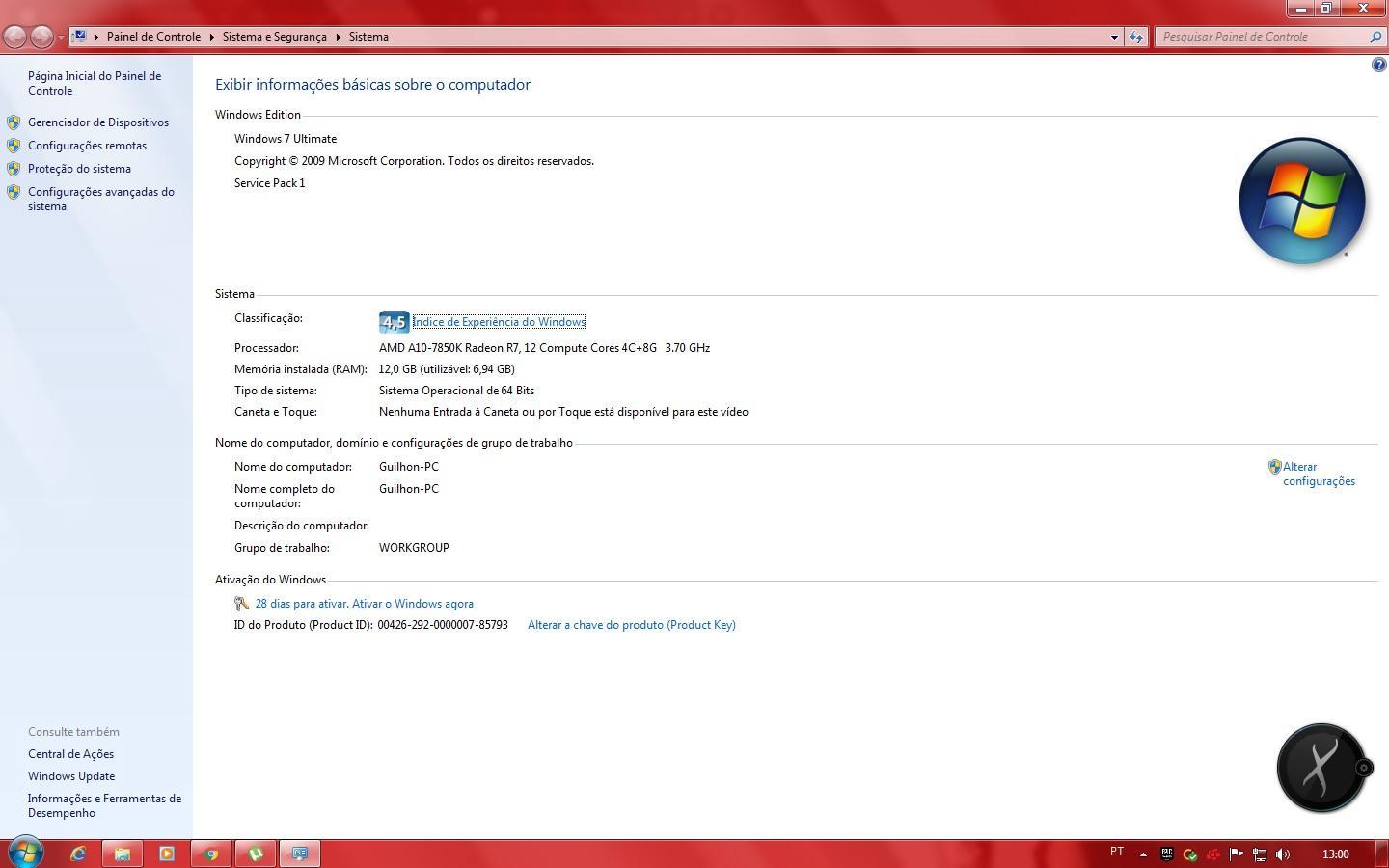Open Informações e Ferramentas de Desempenho

pos(104,805)
